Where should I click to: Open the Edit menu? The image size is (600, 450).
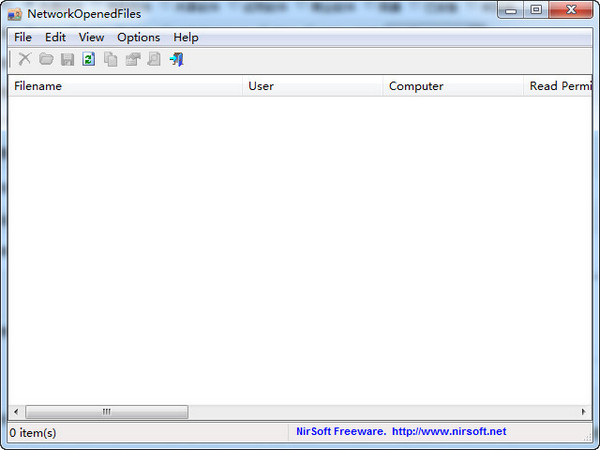click(55, 38)
